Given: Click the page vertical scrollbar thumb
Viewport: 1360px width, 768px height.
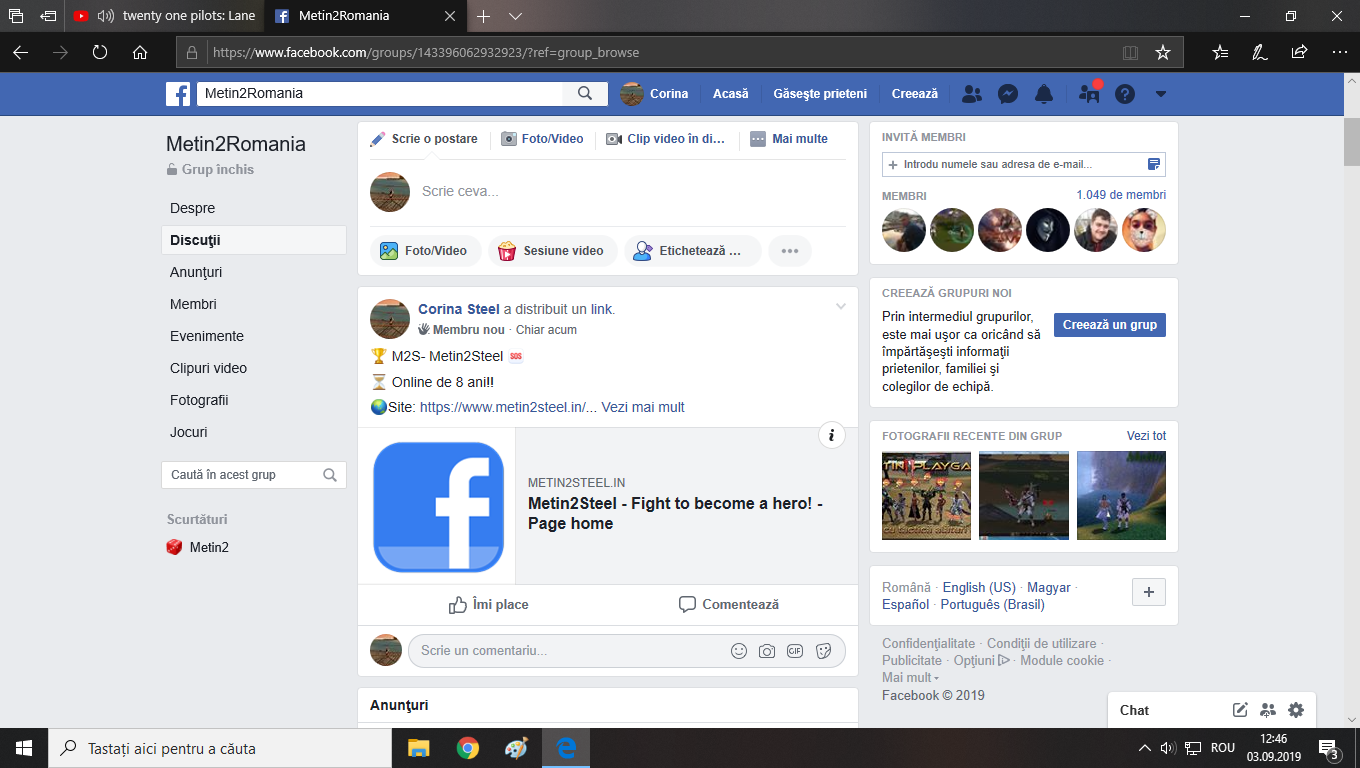Looking at the screenshot, I should (1351, 141).
